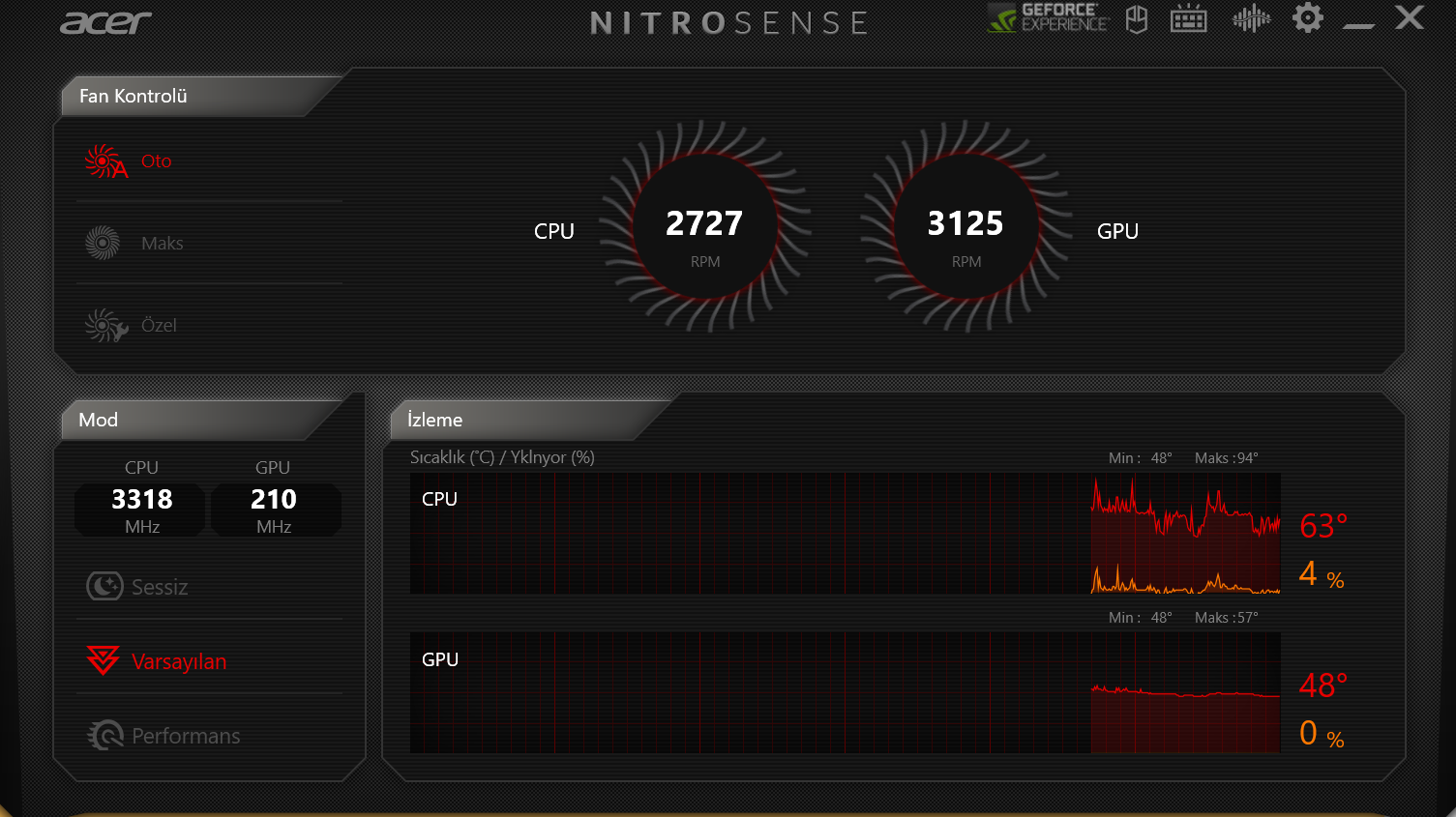Click the GPU 210 MHz frequency box
The height and width of the screenshot is (817, 1456).
tap(275, 510)
